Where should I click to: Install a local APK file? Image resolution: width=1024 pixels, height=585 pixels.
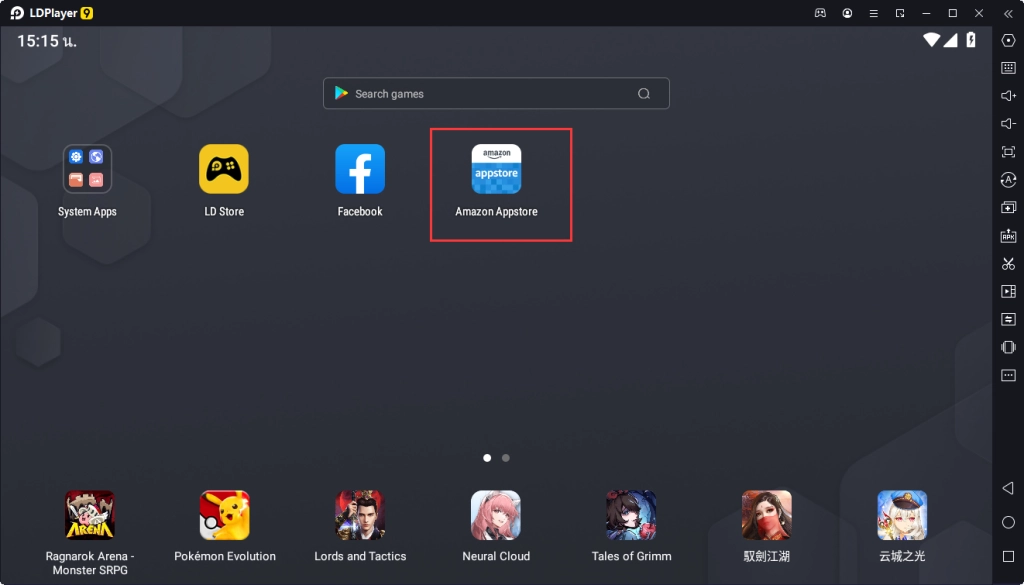(1008, 235)
